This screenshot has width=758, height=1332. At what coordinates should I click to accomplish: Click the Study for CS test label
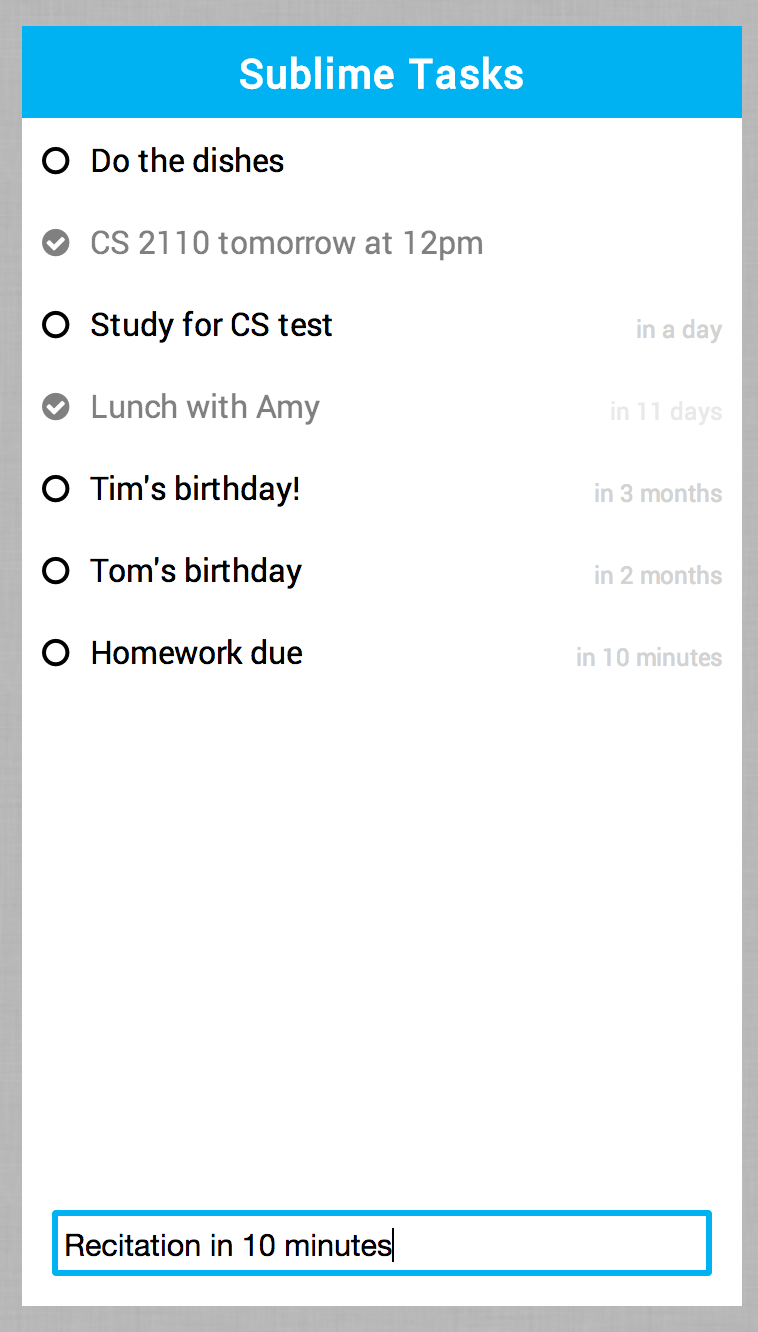point(211,325)
